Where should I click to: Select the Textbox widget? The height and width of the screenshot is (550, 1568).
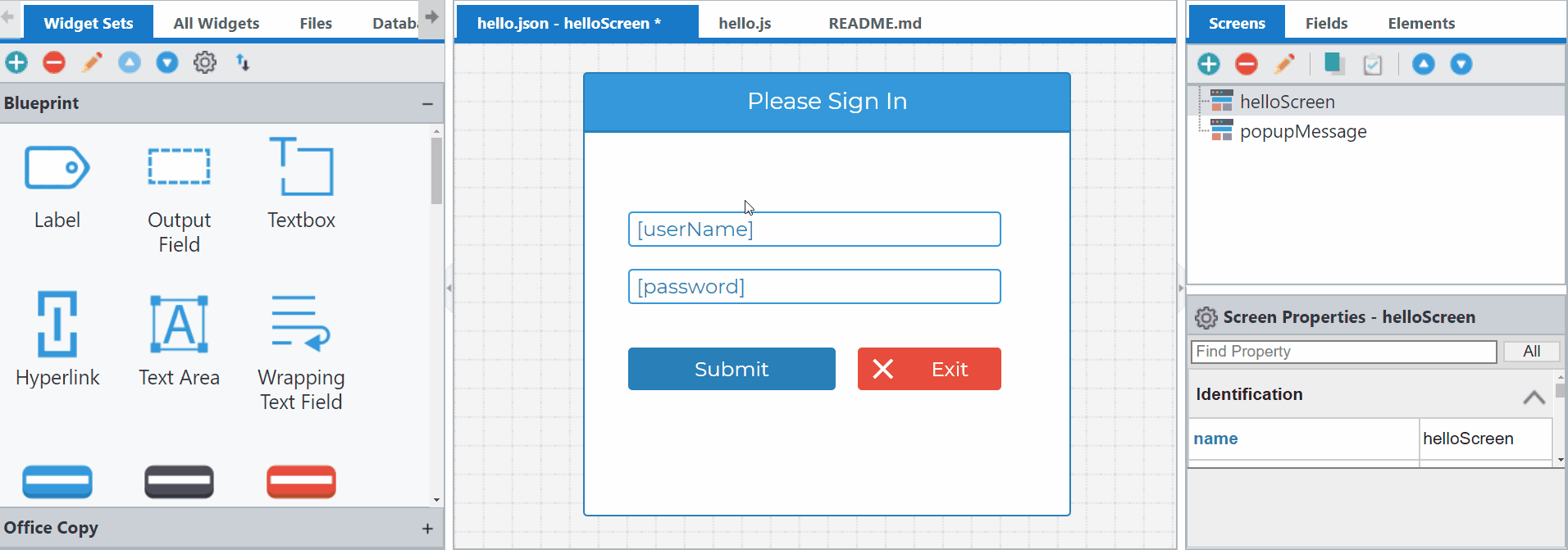click(301, 184)
